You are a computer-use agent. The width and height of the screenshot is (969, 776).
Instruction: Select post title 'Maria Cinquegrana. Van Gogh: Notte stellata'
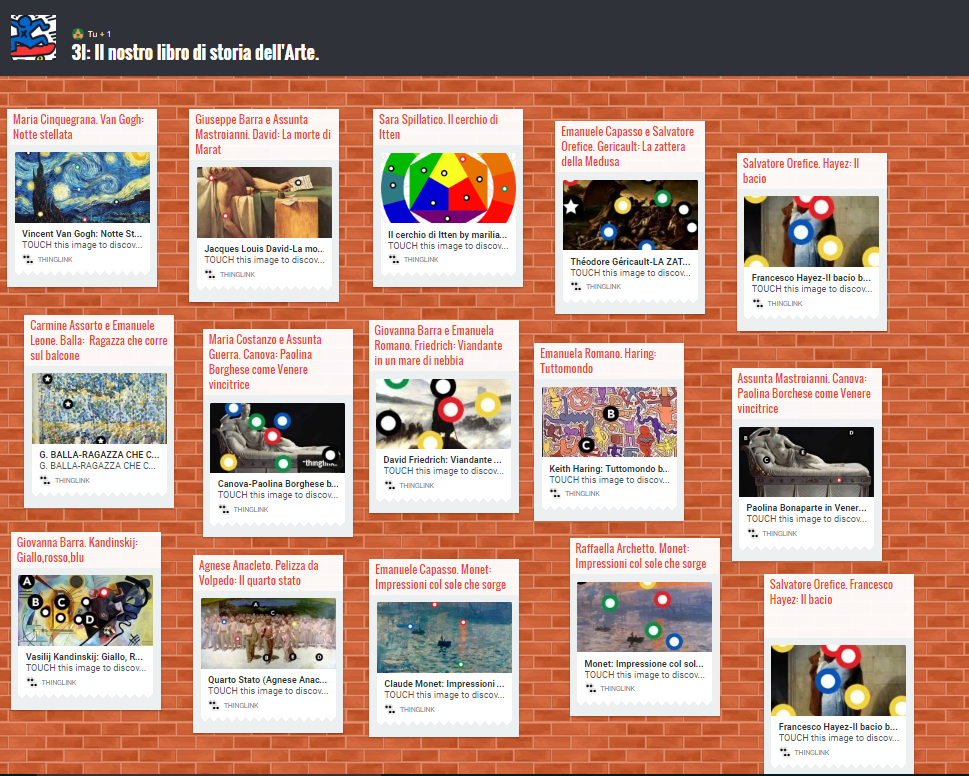78,127
